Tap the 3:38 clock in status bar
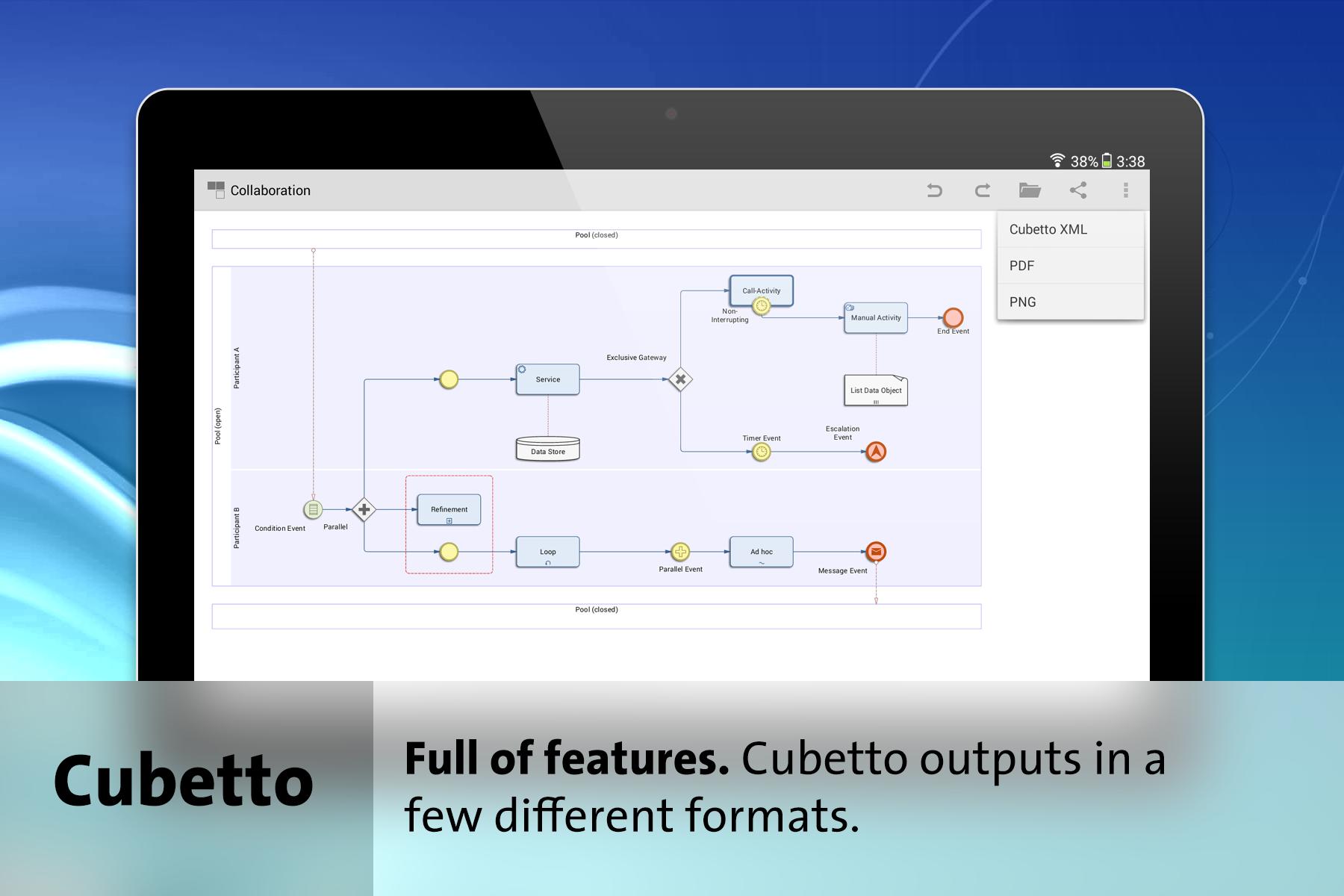Viewport: 1344px width, 896px height. tap(1130, 161)
